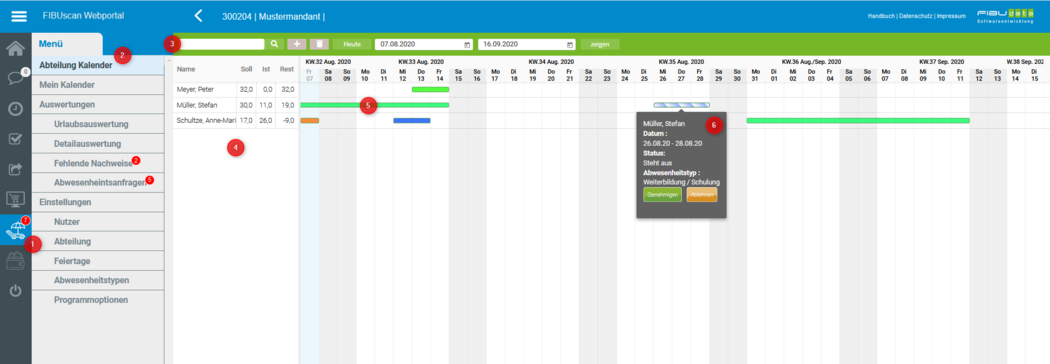Click the plus add entry button
This screenshot has height=364, width=1050.
click(297, 44)
